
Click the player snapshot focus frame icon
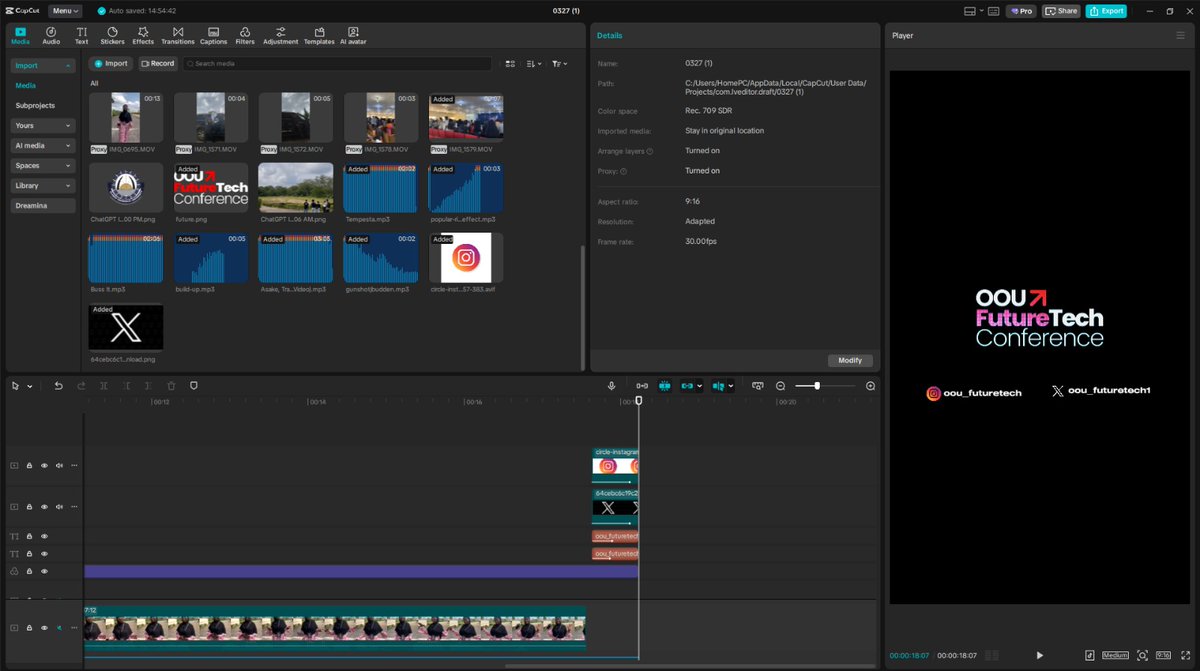(1142, 655)
